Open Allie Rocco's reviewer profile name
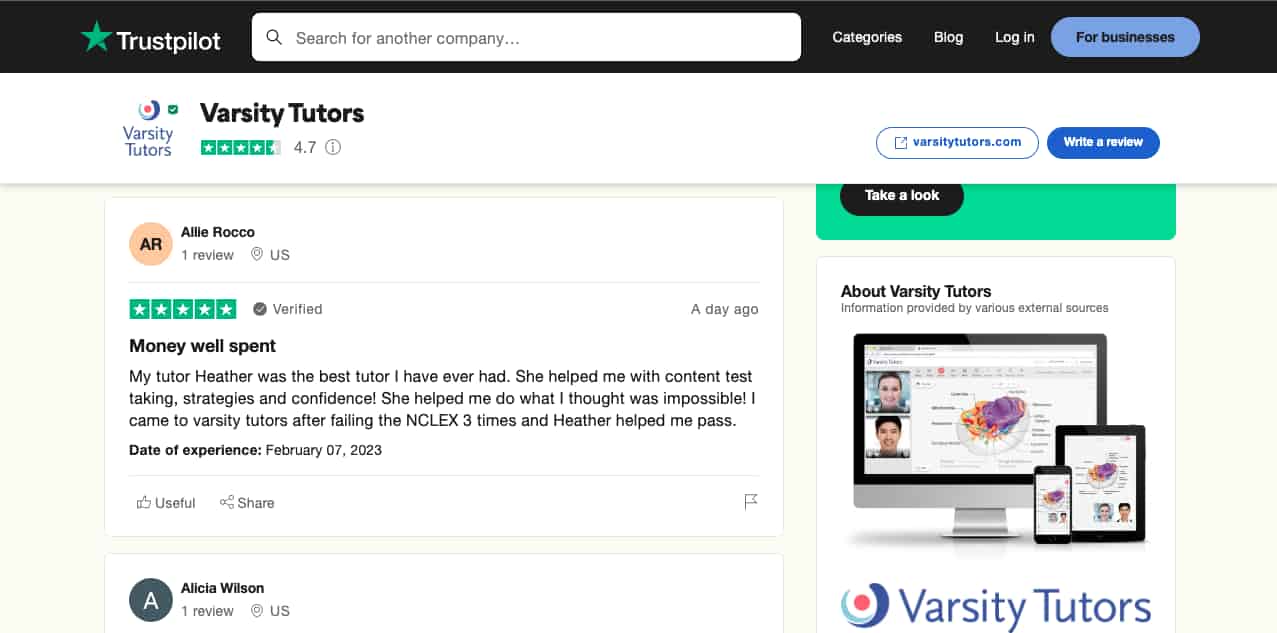1277x633 pixels. [218, 232]
